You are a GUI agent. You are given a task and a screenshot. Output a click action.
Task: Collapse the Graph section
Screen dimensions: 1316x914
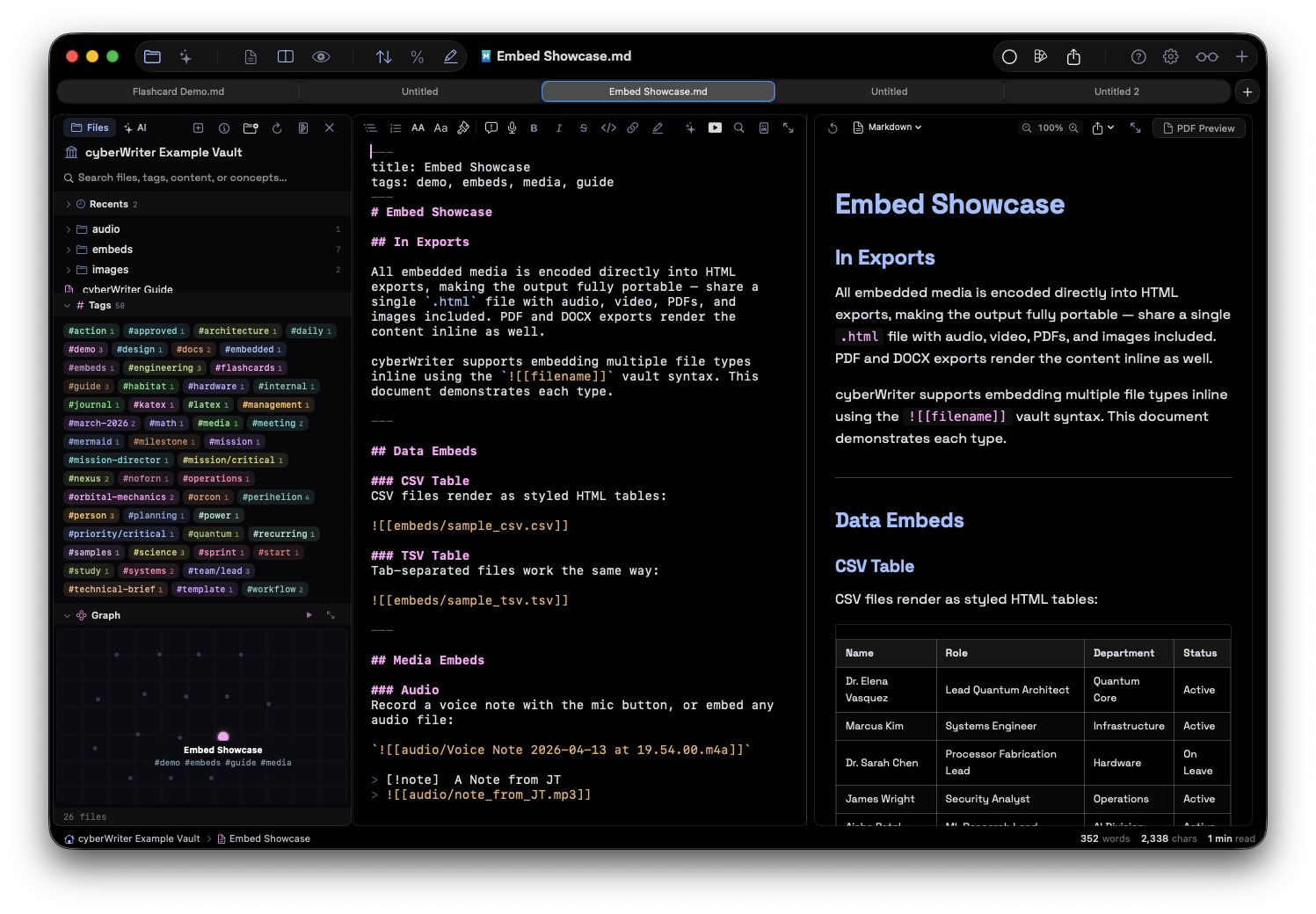(x=68, y=616)
